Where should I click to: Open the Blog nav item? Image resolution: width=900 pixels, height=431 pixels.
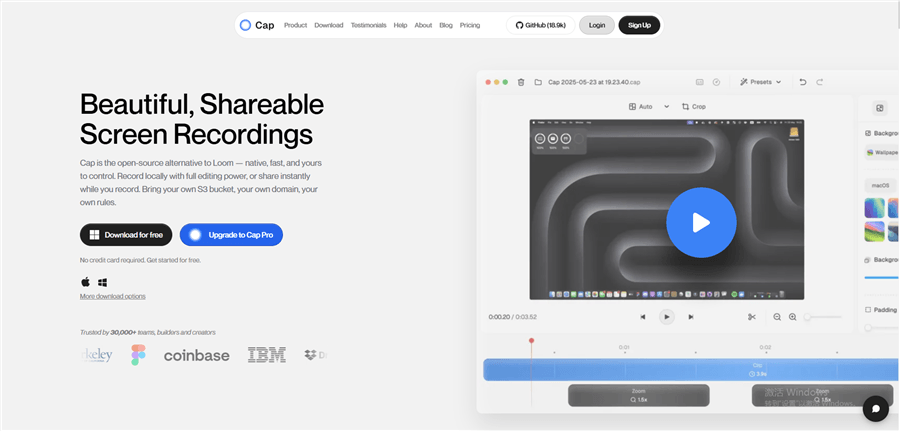point(446,25)
